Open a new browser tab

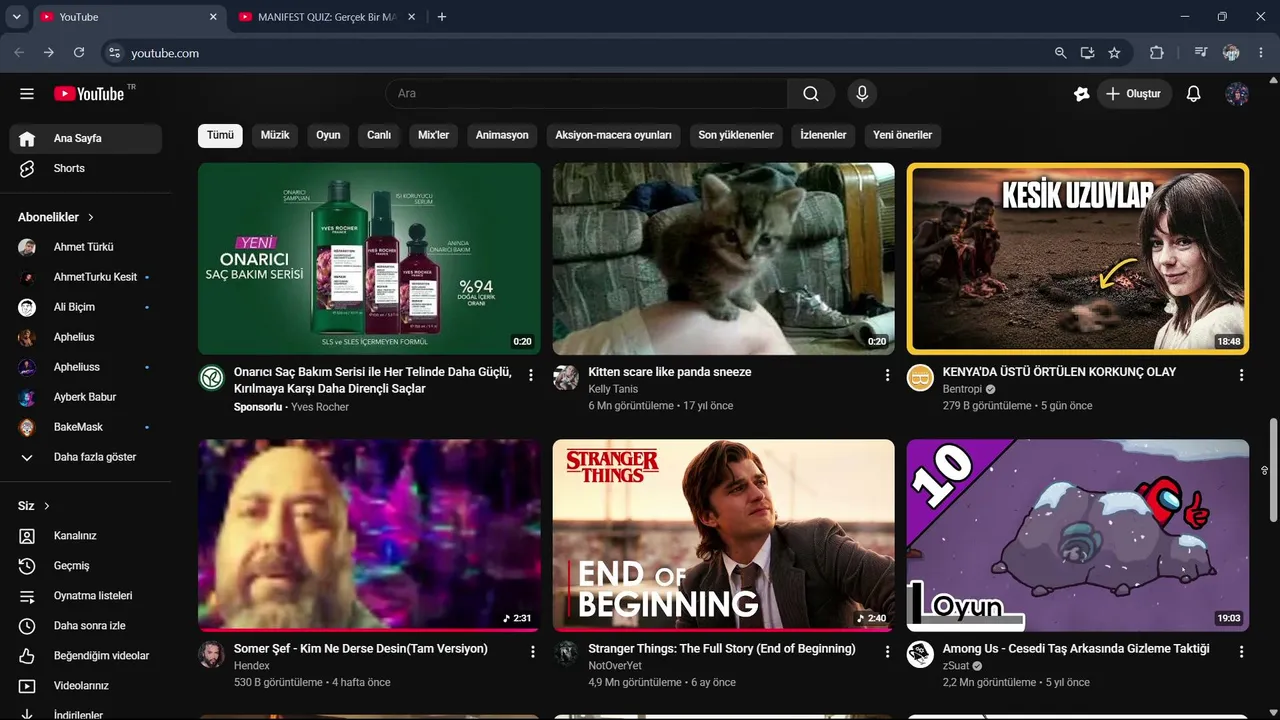pos(442,17)
